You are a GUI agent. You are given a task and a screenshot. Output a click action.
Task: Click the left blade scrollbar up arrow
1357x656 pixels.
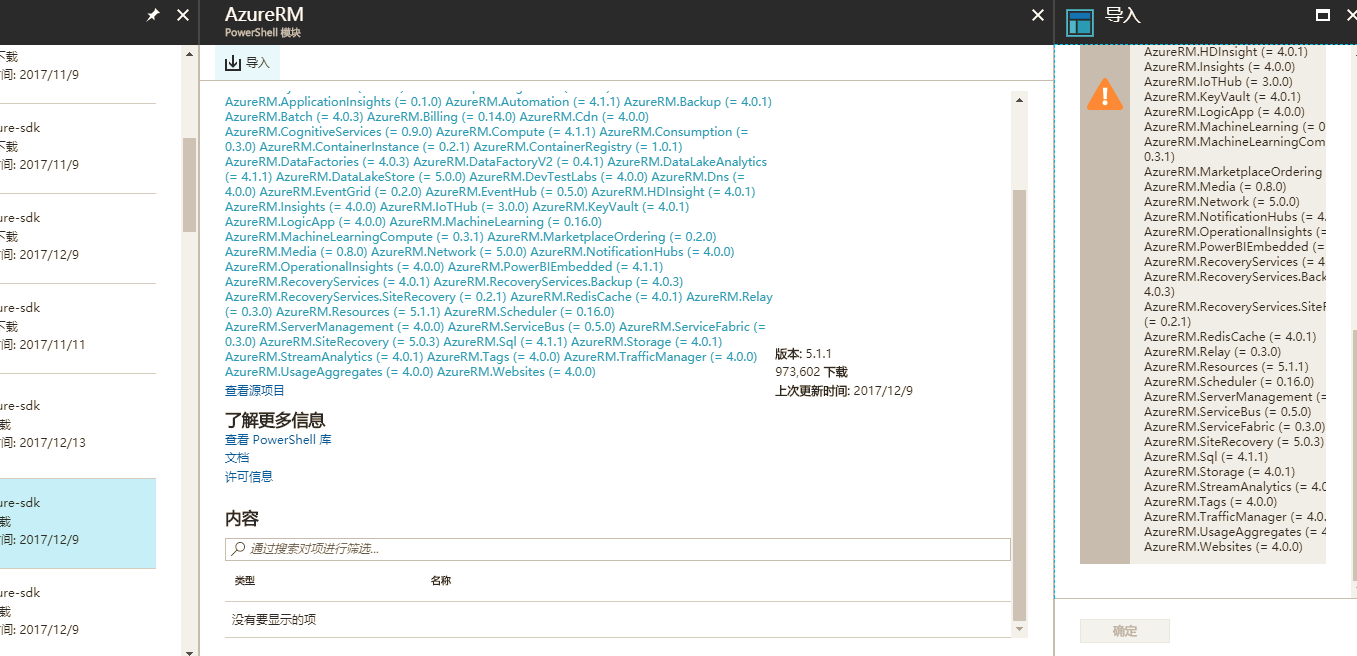coord(189,55)
